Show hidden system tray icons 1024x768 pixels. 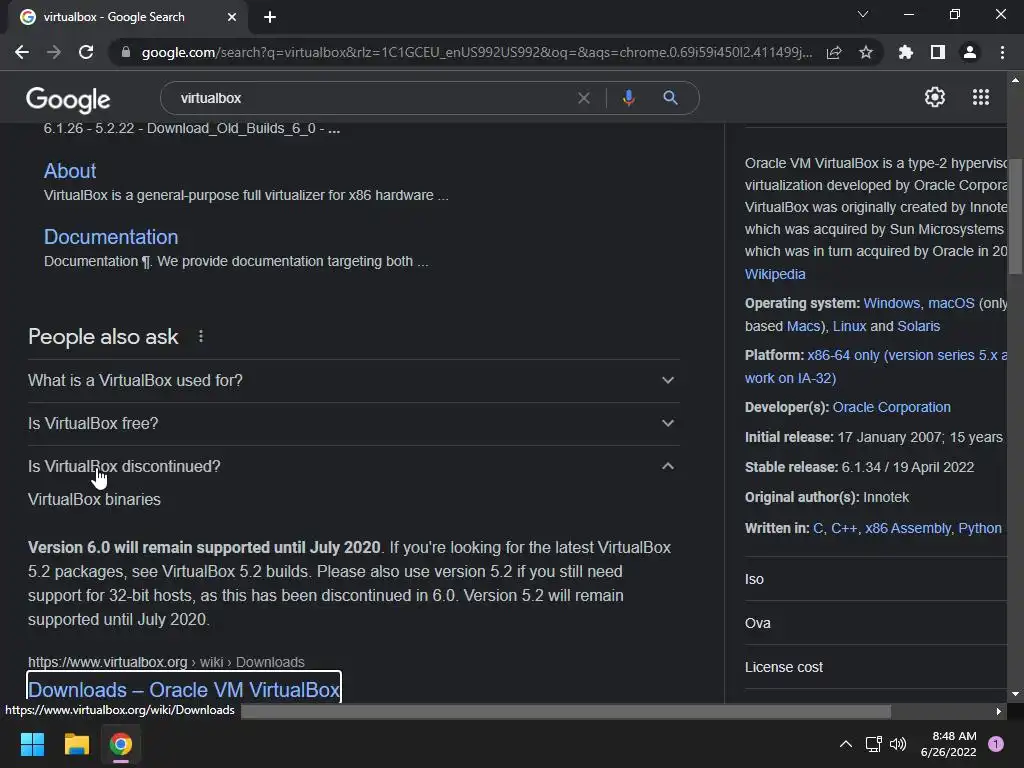[x=846, y=744]
